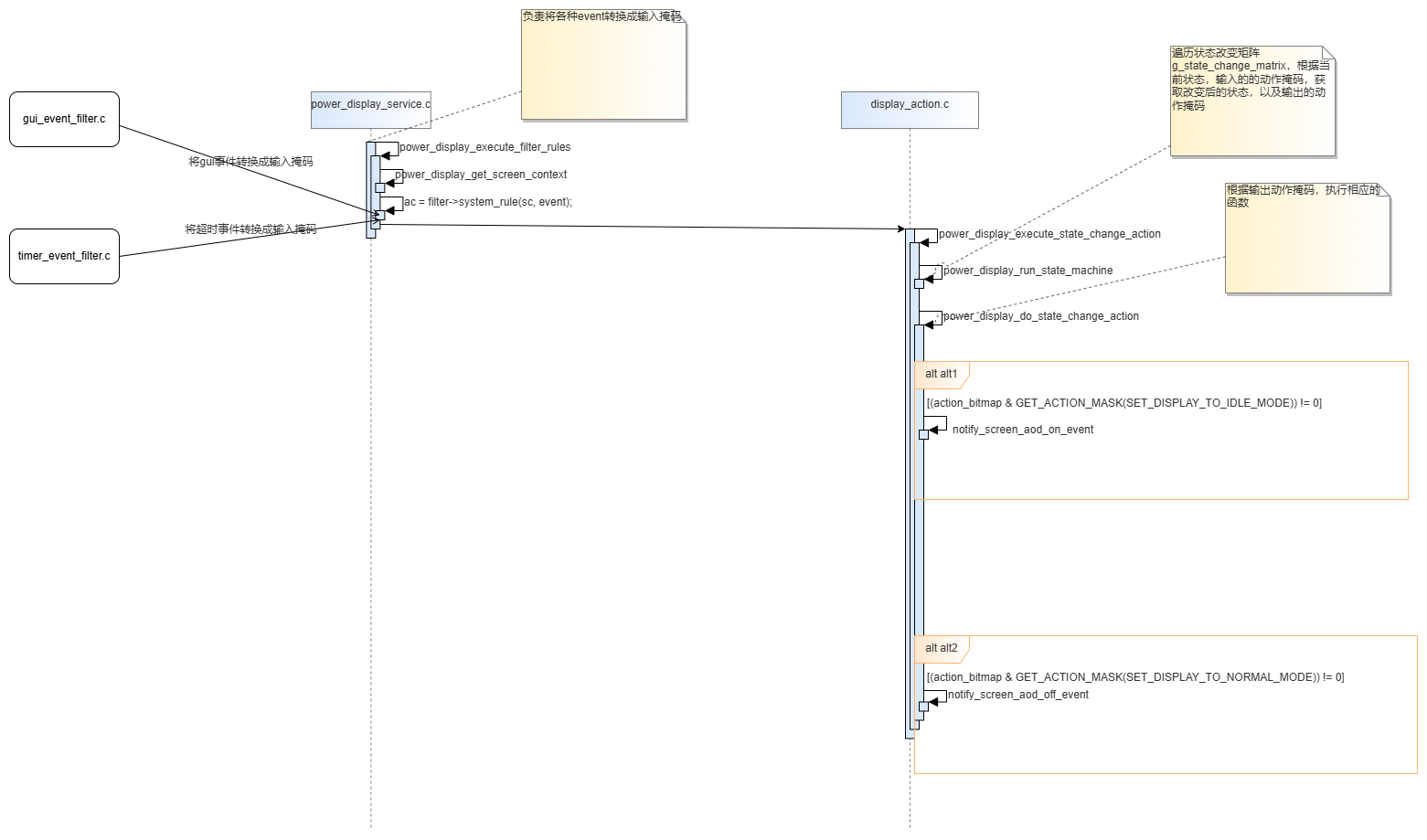The height and width of the screenshot is (840, 1427).
Task: Click the power_display_execute_state_change_action label
Action: [1050, 234]
